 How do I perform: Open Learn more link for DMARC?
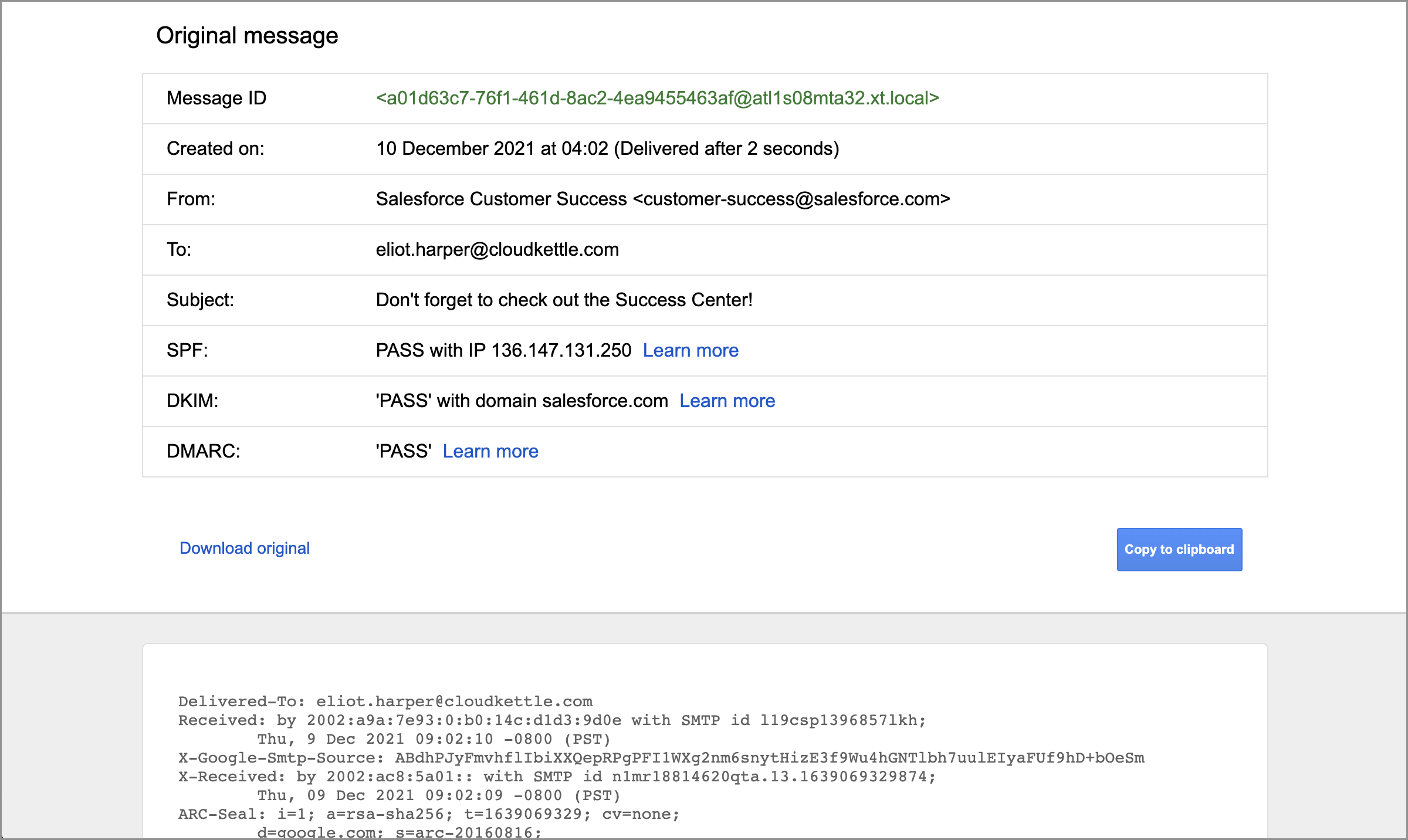pyautogui.click(x=490, y=451)
